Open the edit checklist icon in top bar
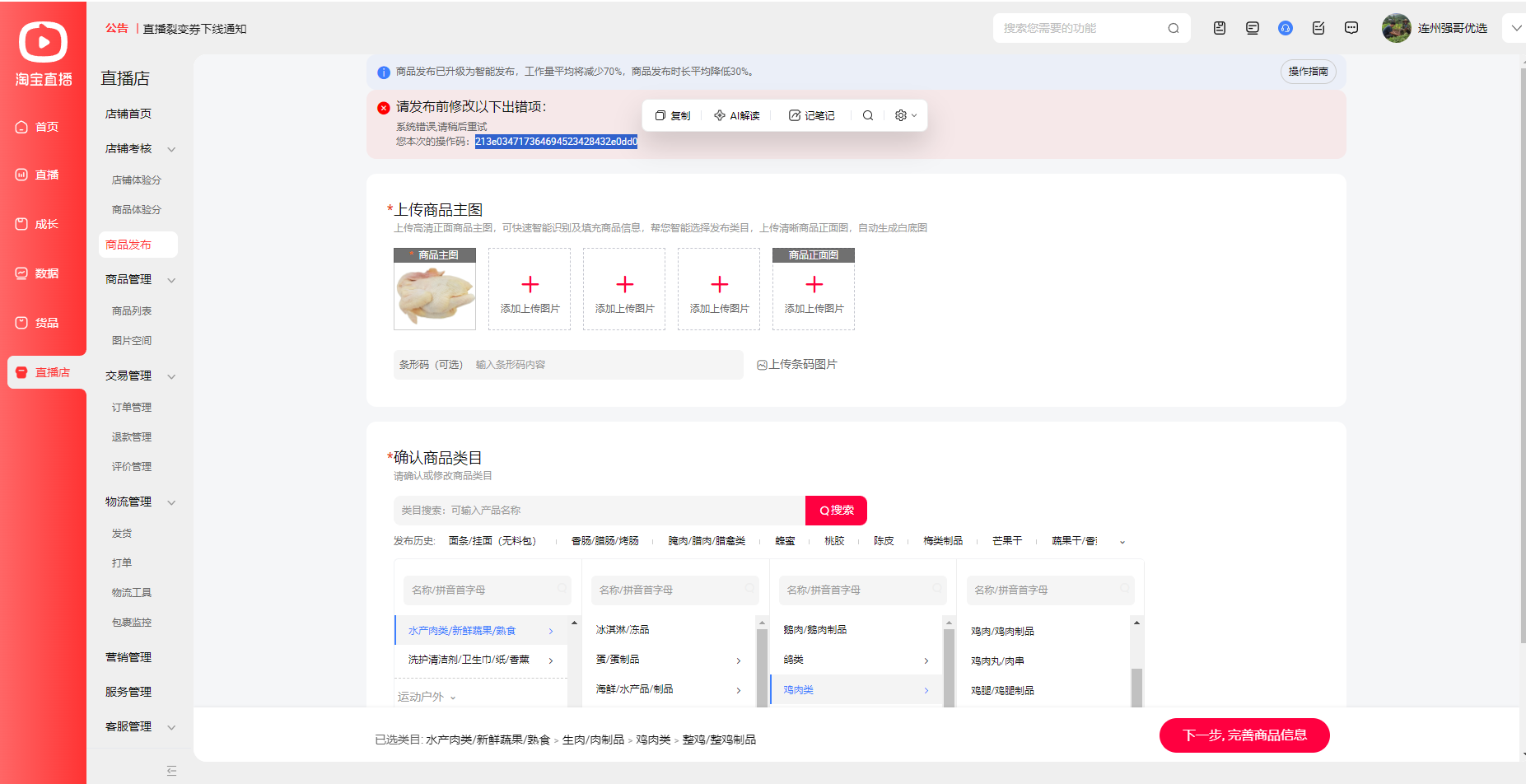 click(1318, 28)
